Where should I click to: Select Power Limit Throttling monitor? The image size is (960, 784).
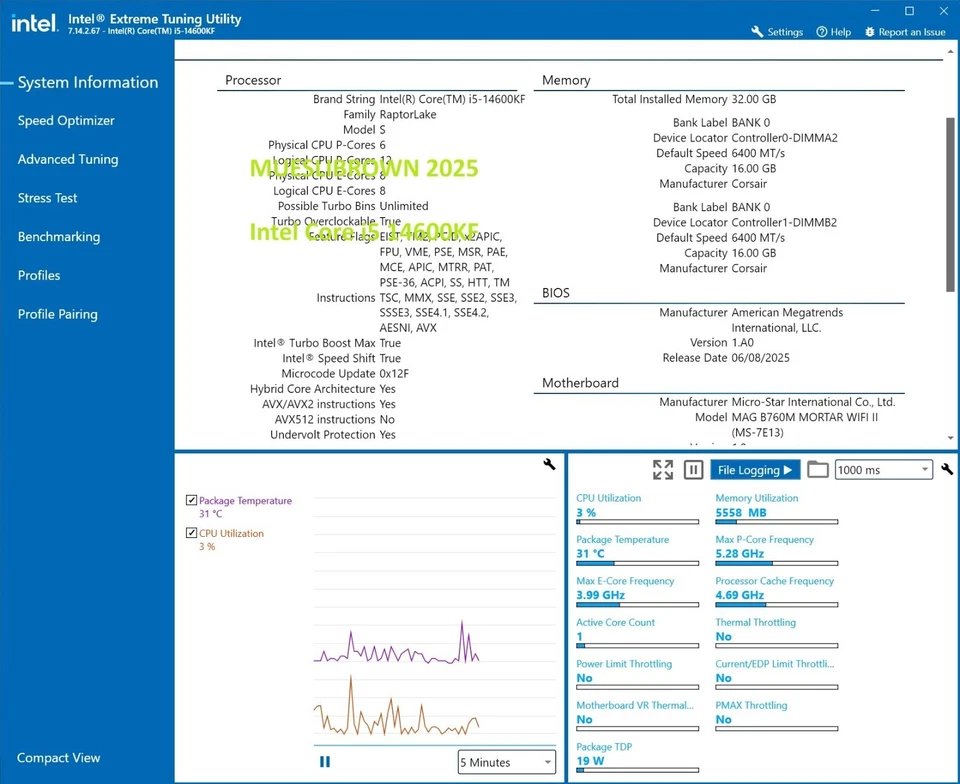point(637,674)
